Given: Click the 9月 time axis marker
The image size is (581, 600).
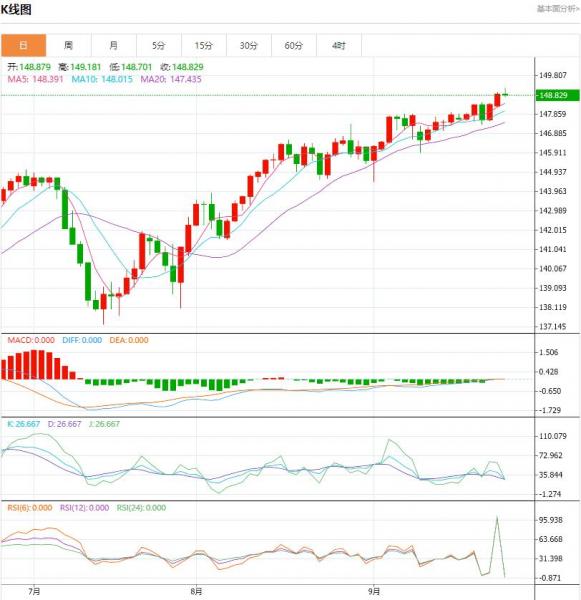Looking at the screenshot, I should (374, 591).
